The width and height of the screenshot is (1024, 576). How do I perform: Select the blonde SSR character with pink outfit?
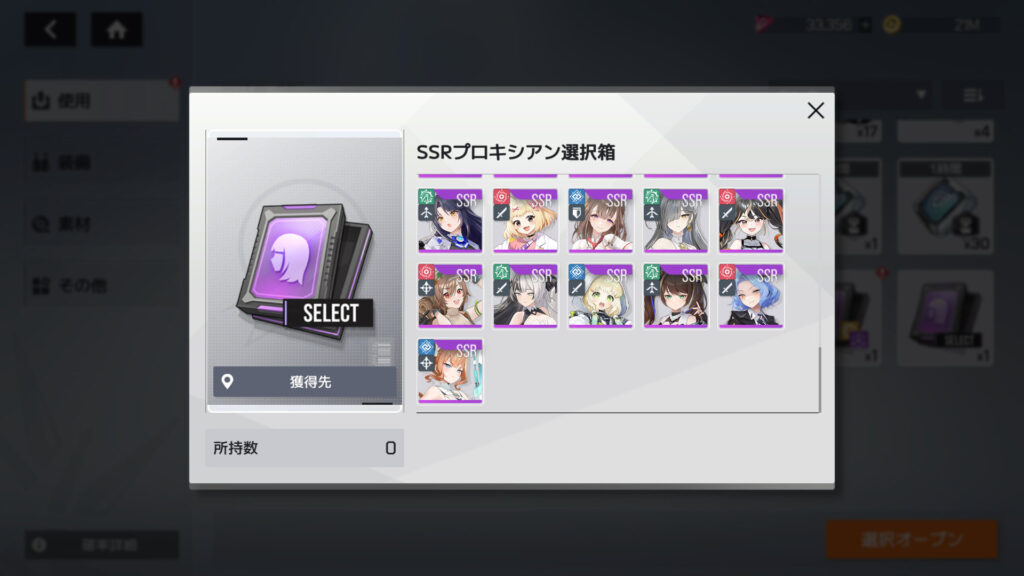click(525, 221)
